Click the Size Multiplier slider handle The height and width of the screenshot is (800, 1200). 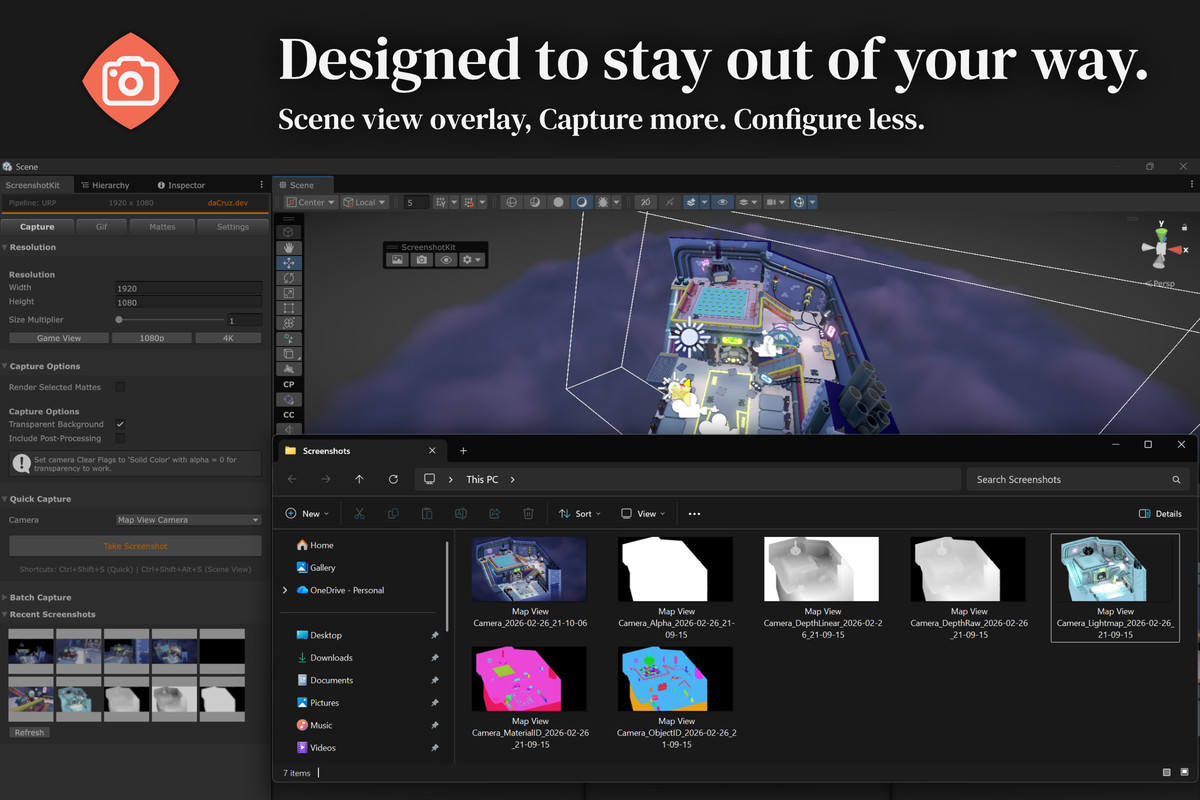pyautogui.click(x=119, y=320)
